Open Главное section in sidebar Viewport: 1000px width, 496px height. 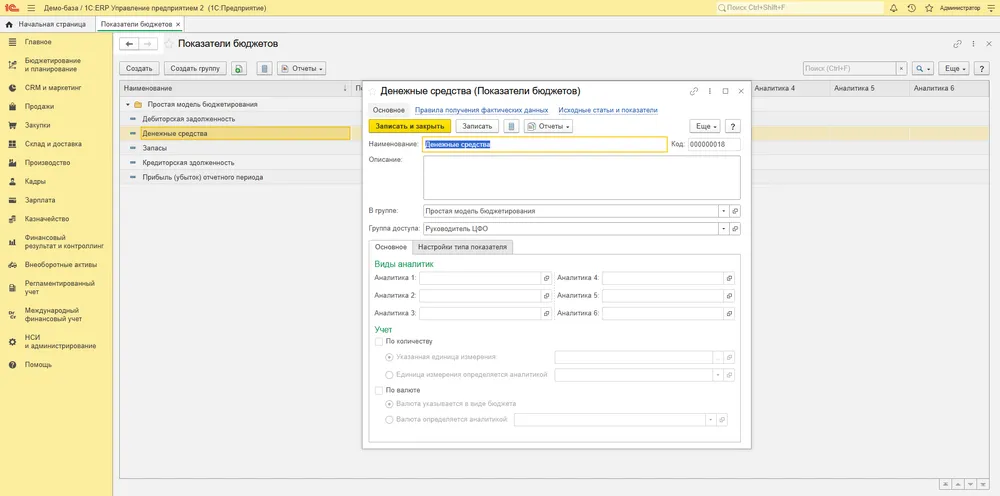(x=38, y=42)
